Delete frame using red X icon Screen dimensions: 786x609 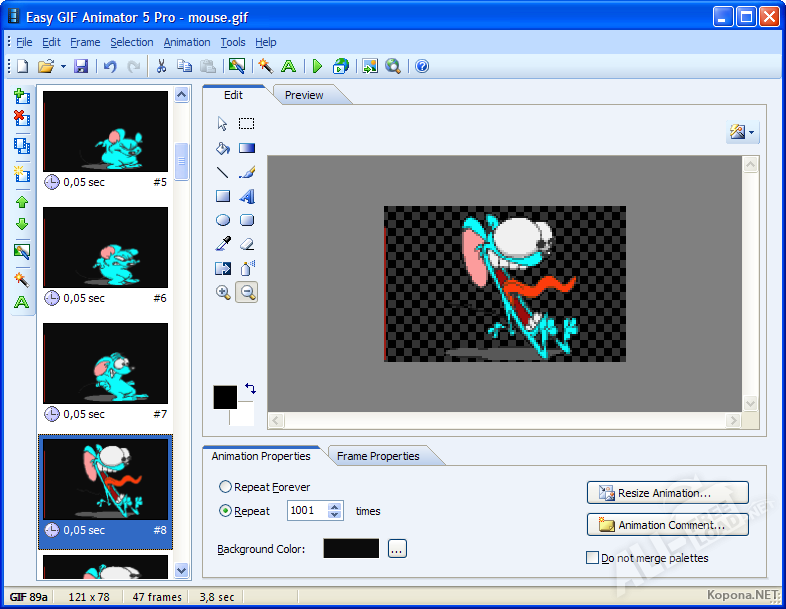coord(22,118)
